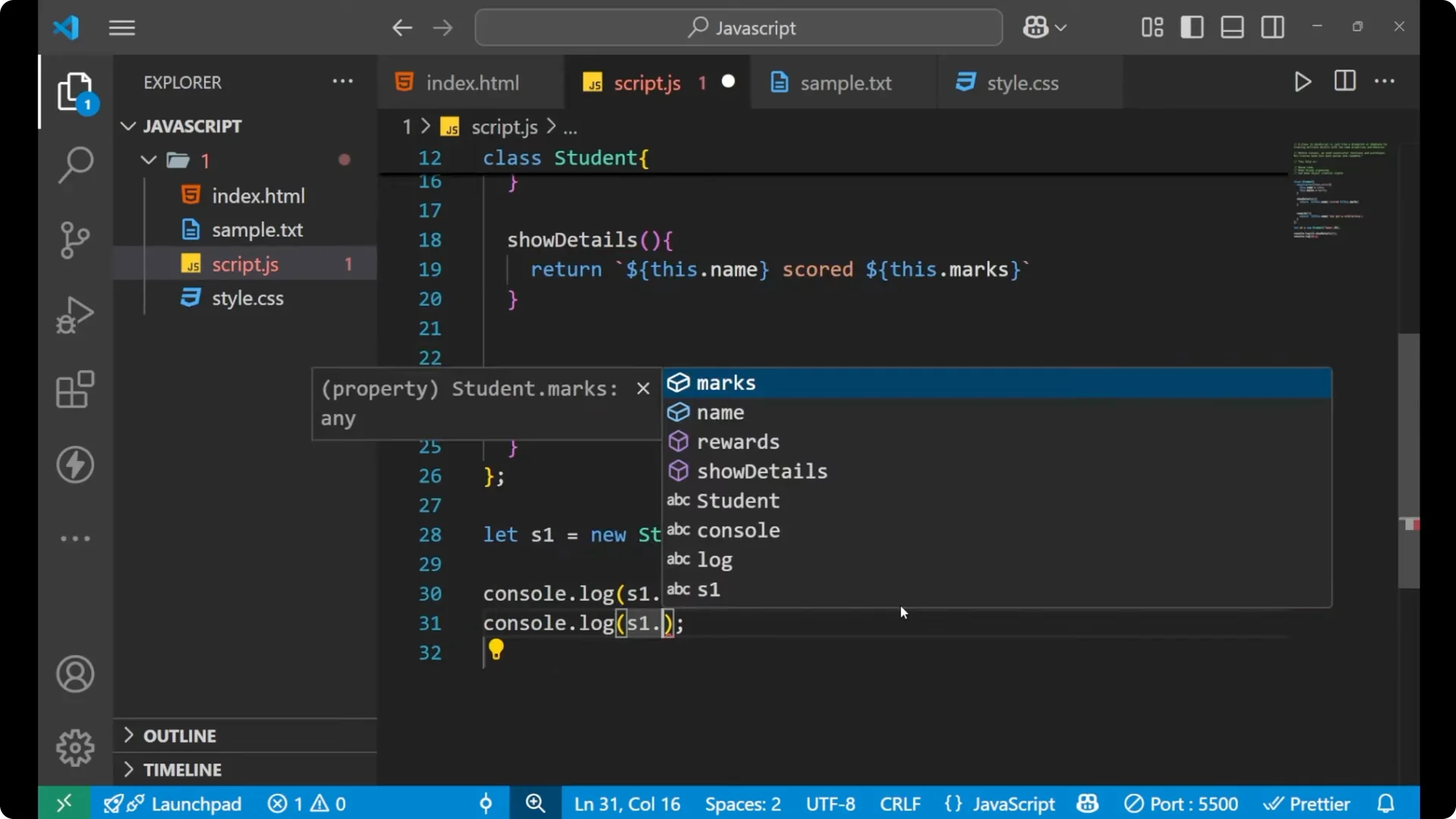Screen dimensions: 1456x819
Task: Toggle the bottom panel visibility
Action: coord(1232,27)
